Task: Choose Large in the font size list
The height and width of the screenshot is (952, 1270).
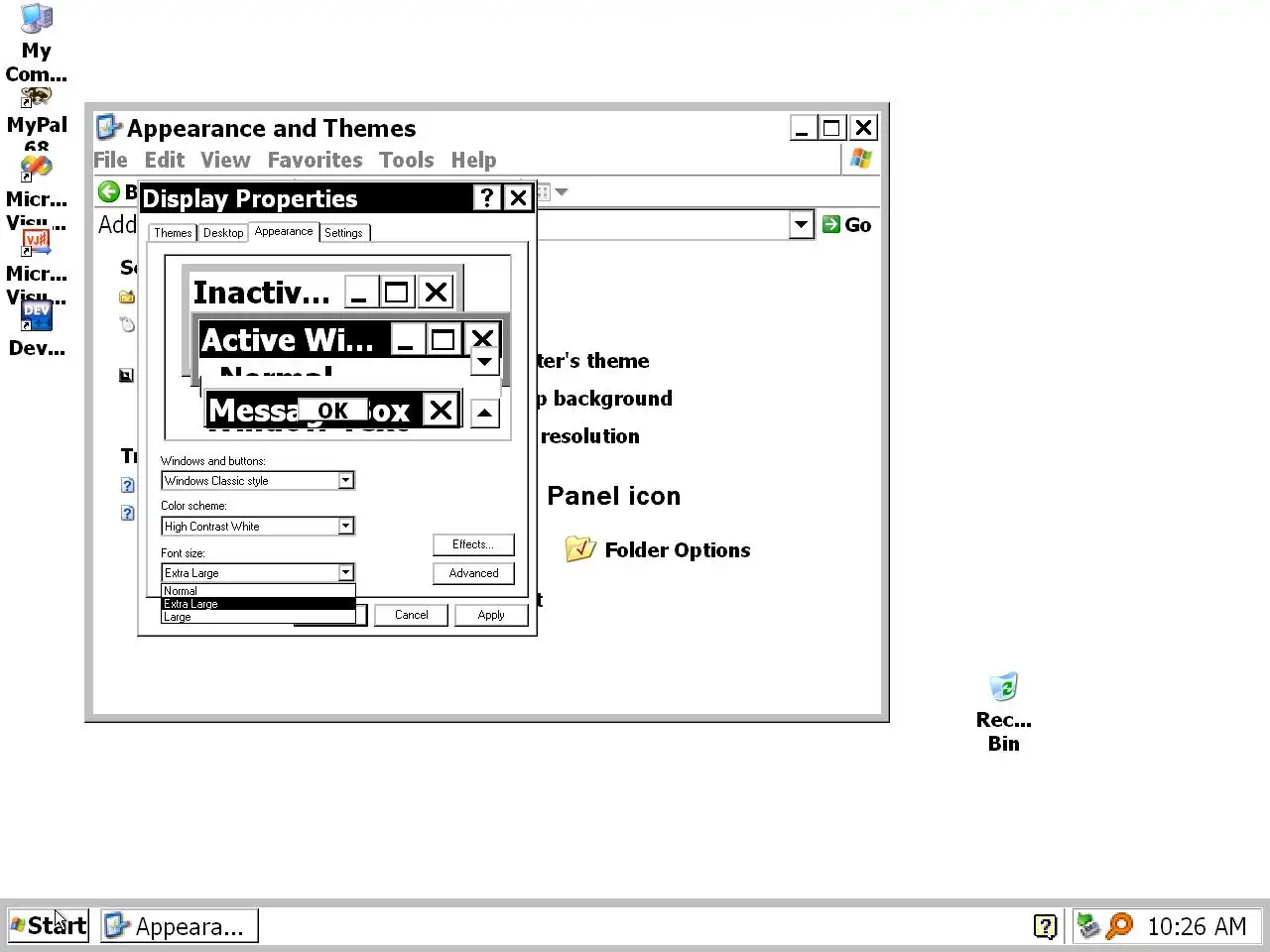Action: point(258,617)
